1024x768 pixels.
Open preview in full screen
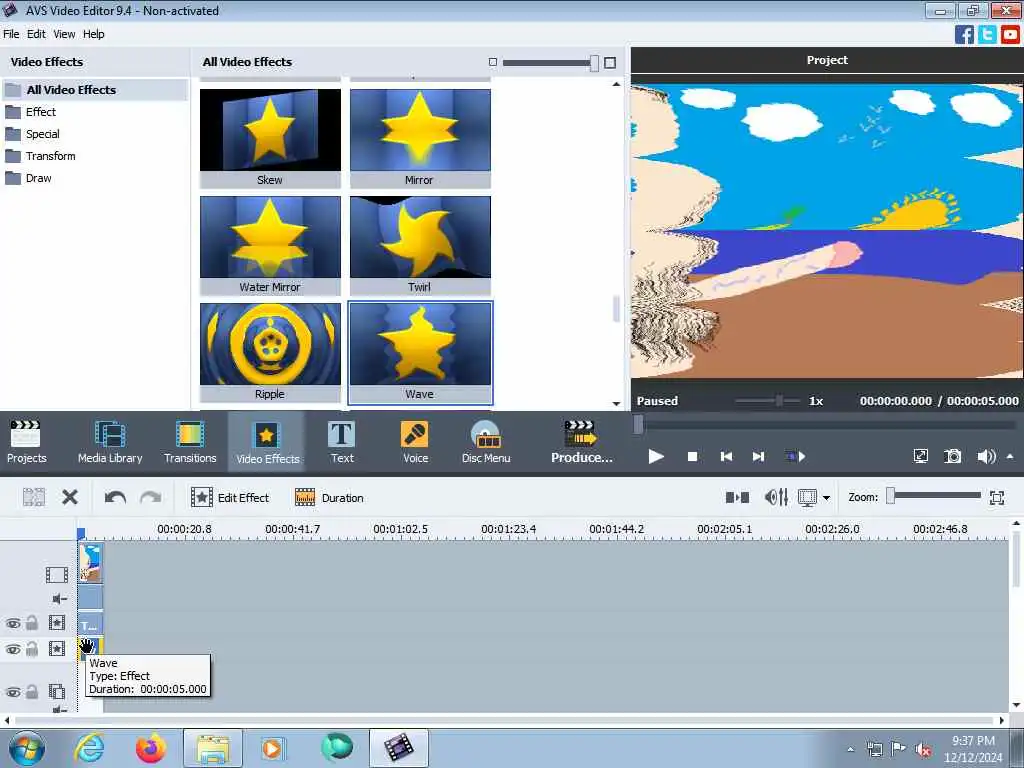pyautogui.click(x=920, y=456)
